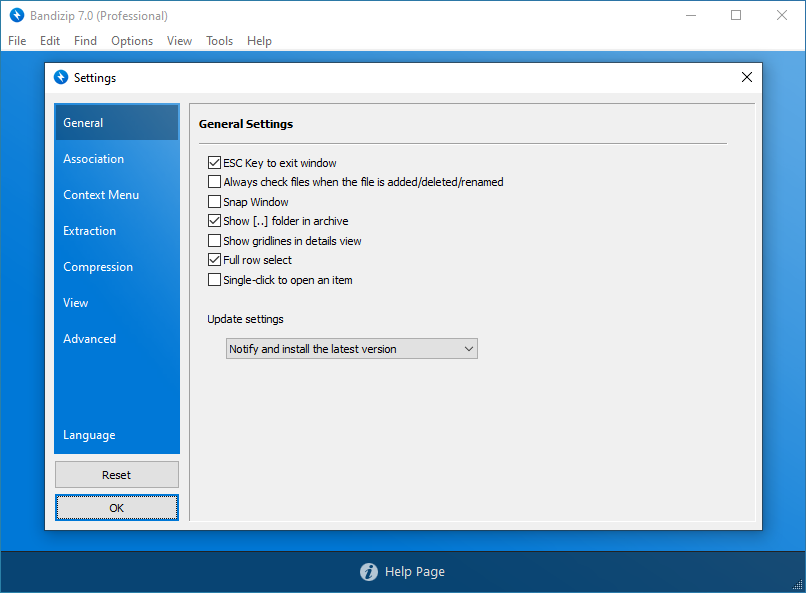Disable Full row select
The image size is (806, 593).
214,260
